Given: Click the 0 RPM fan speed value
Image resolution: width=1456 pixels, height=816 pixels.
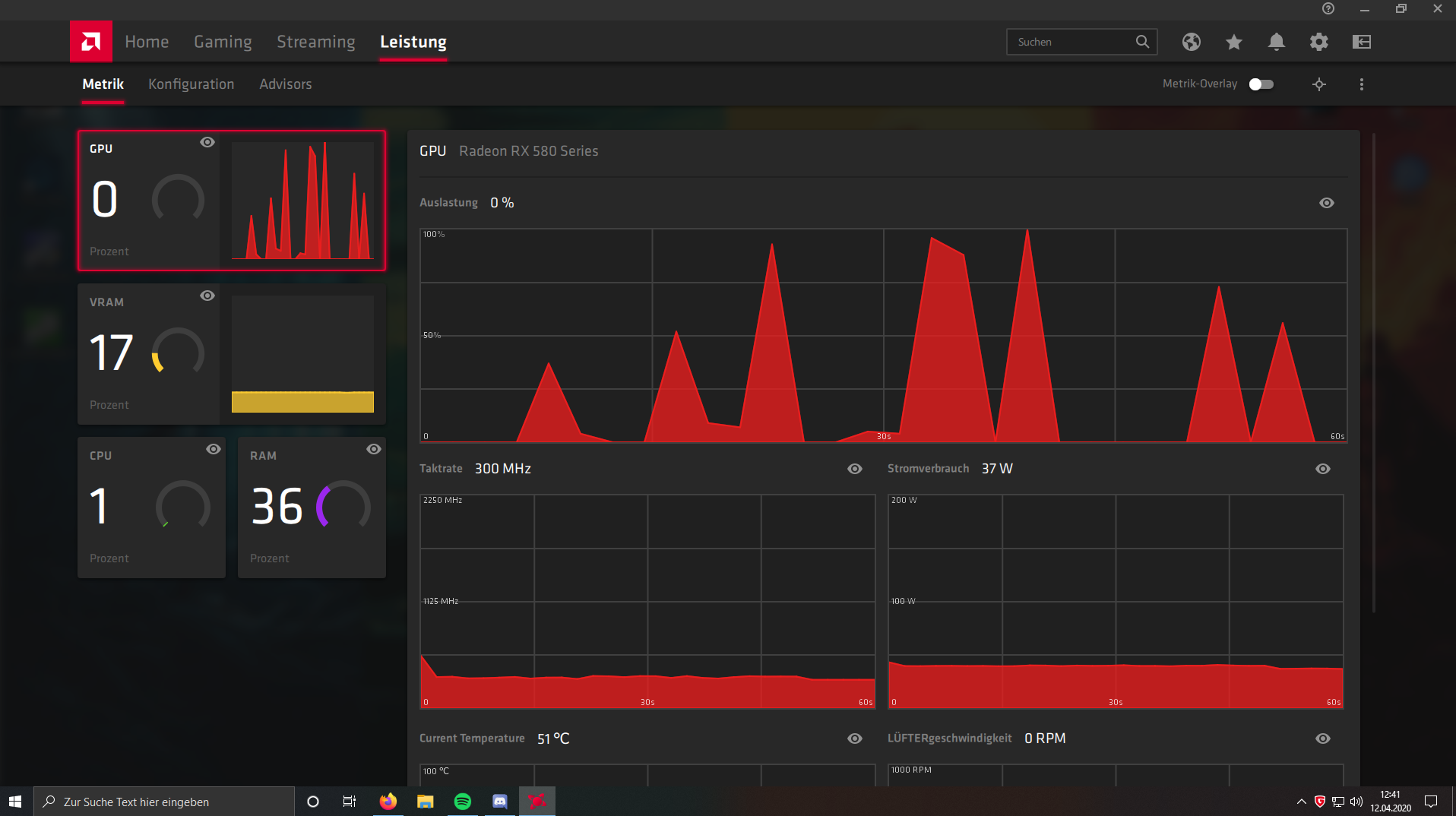Looking at the screenshot, I should [1045, 739].
